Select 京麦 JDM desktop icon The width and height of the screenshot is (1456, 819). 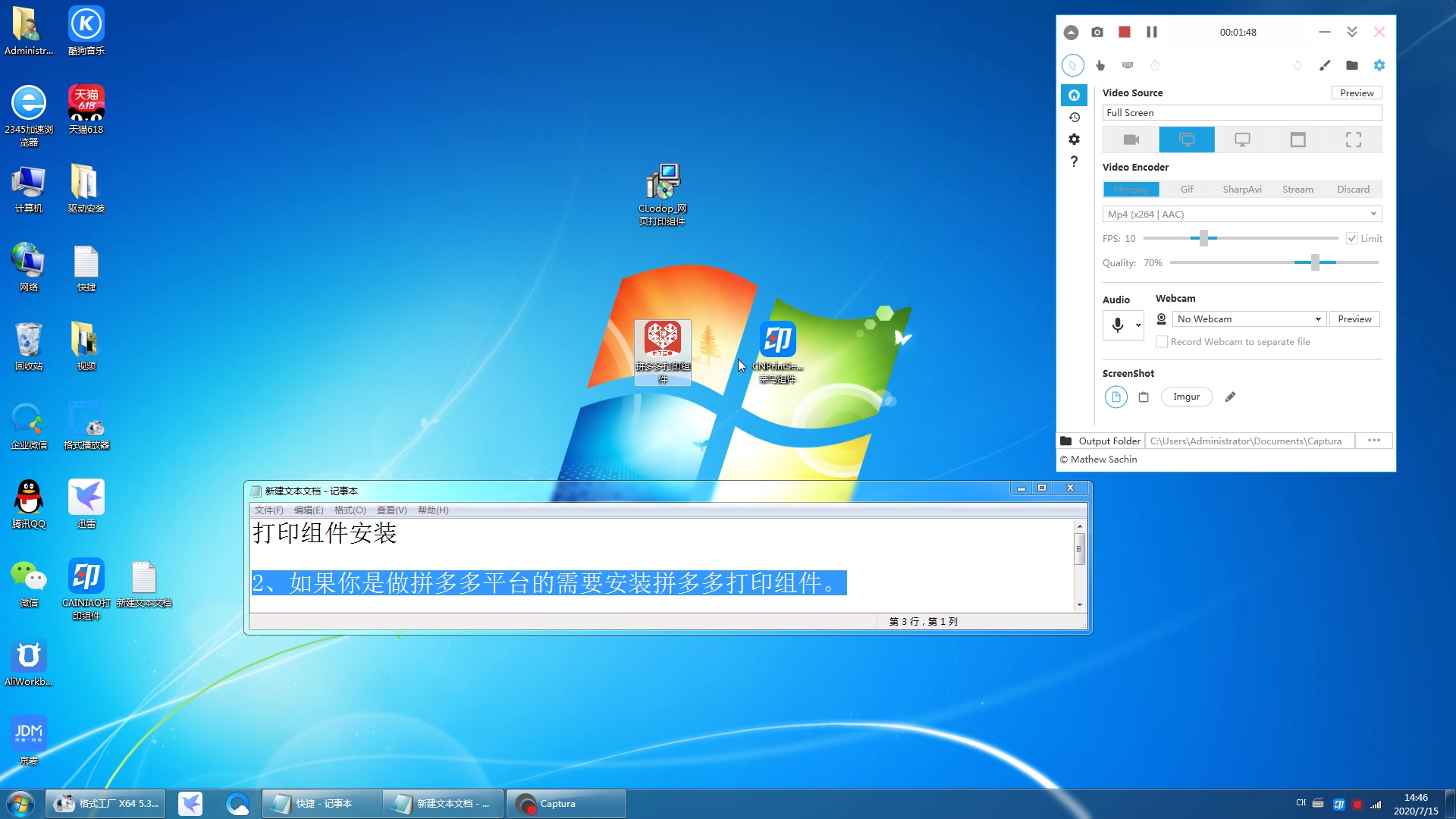[29, 740]
